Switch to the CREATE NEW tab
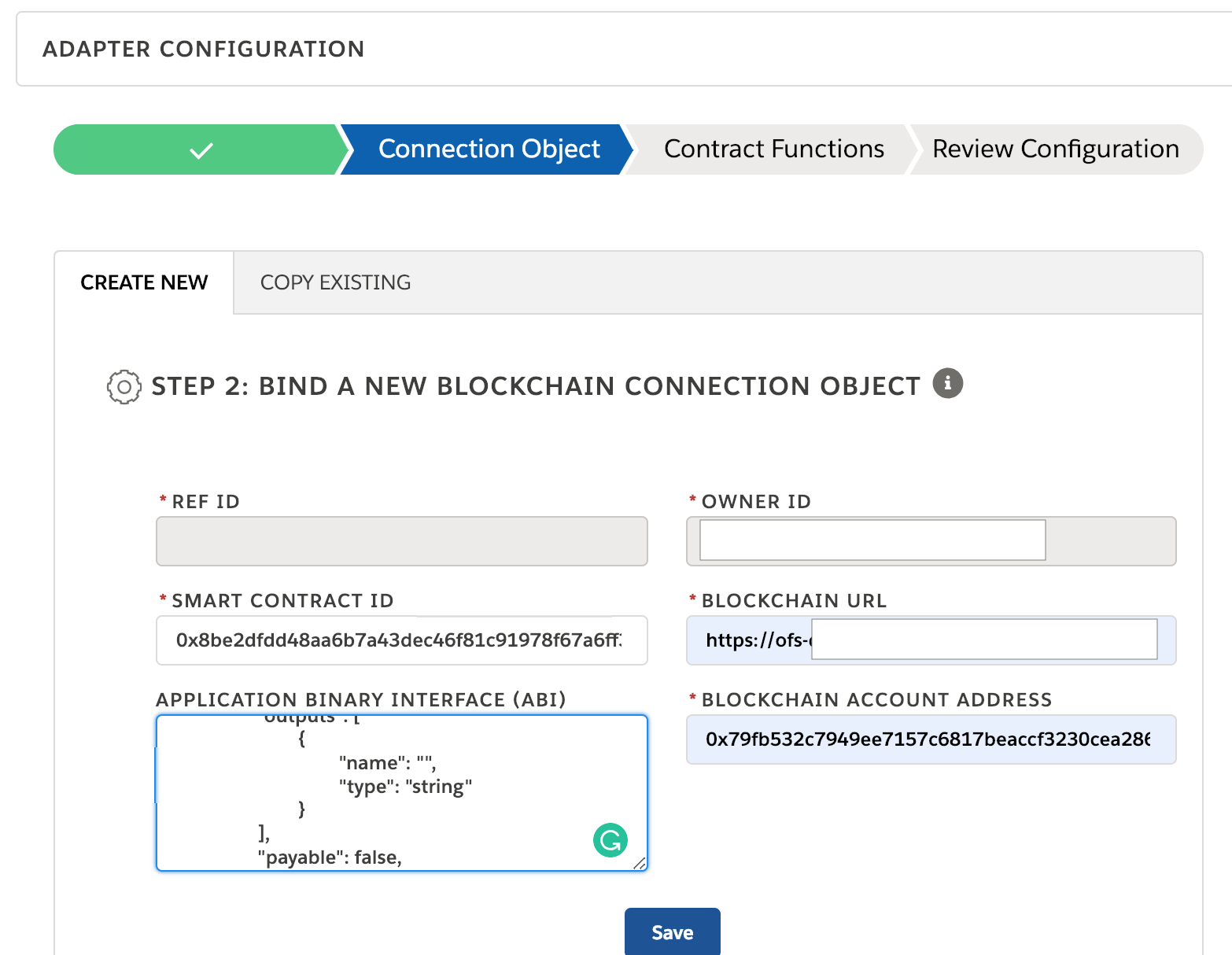Screen dimensions: 1232x955 click(x=144, y=282)
